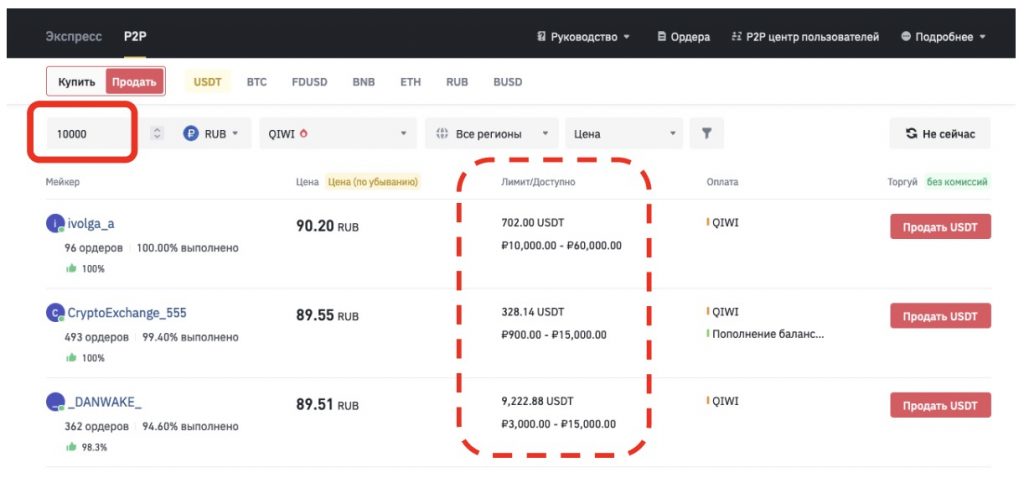Click the 89.55 RUB price
1024x478 pixels.
[327, 316]
